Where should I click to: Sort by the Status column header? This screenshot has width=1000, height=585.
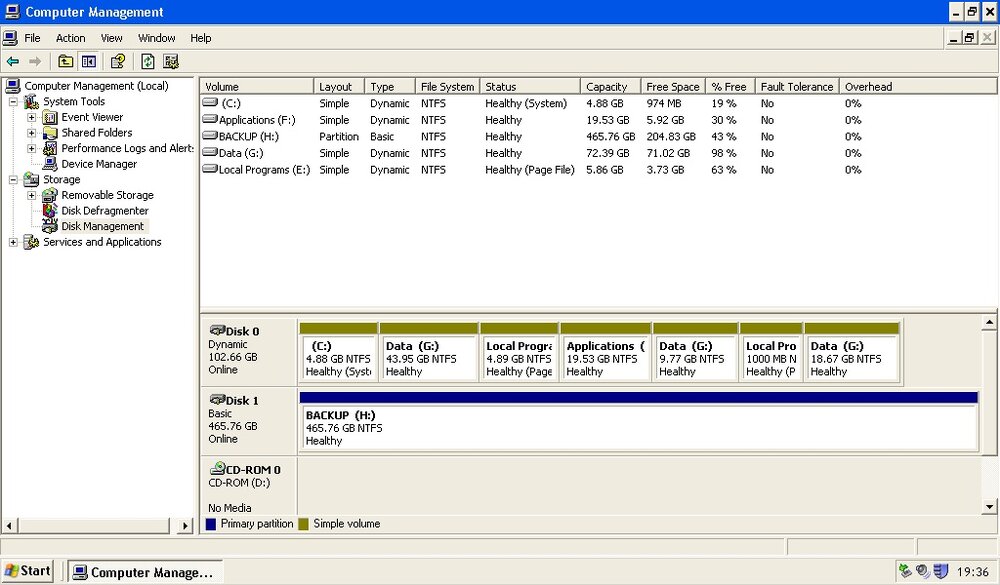click(530, 86)
